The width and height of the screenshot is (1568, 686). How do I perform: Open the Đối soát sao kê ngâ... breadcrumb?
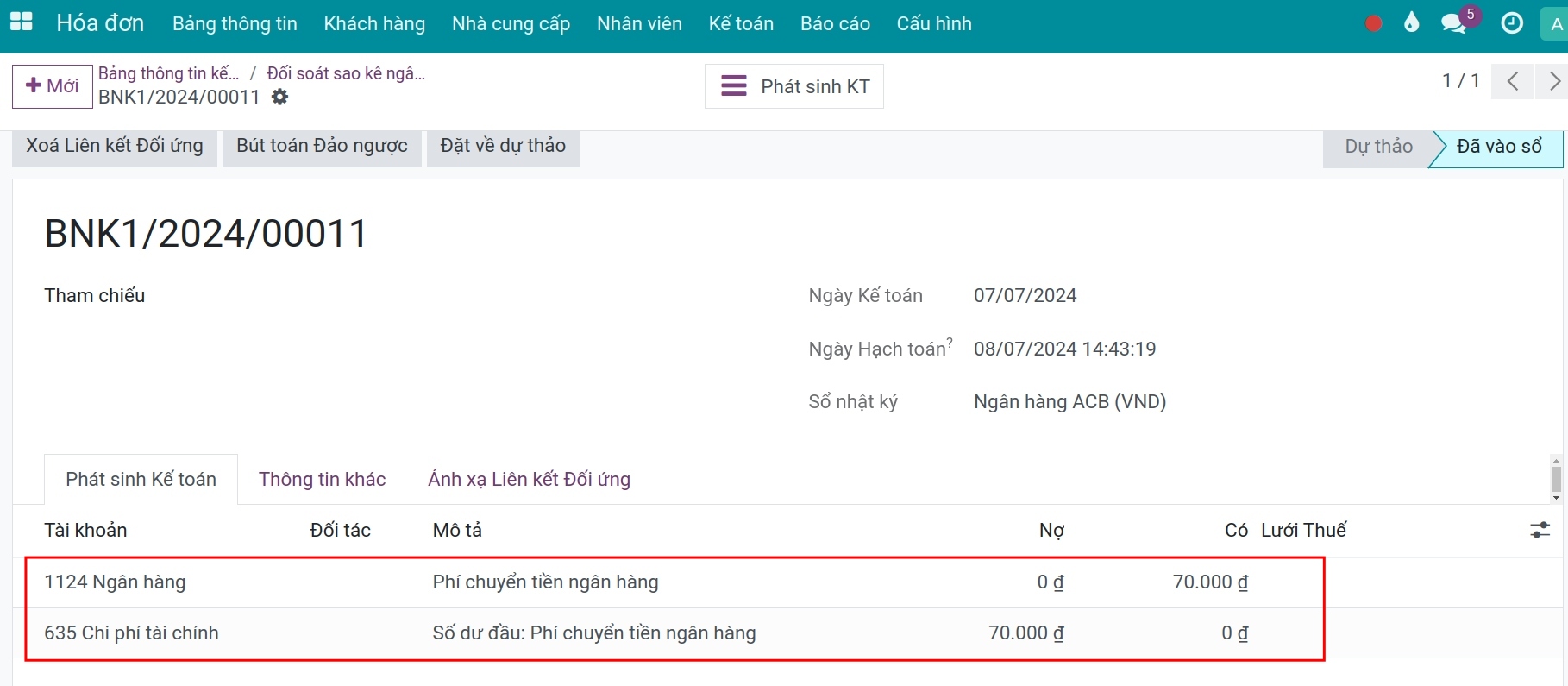tap(346, 73)
